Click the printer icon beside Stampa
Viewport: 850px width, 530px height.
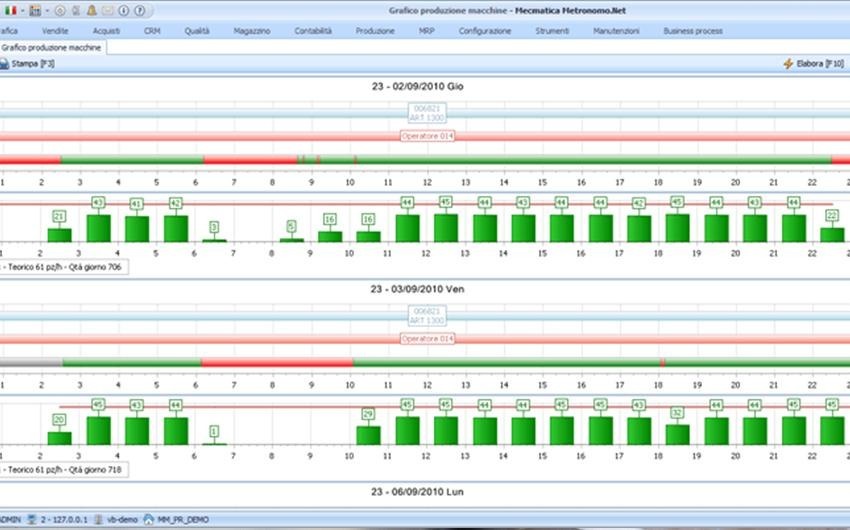pyautogui.click(x=5, y=63)
